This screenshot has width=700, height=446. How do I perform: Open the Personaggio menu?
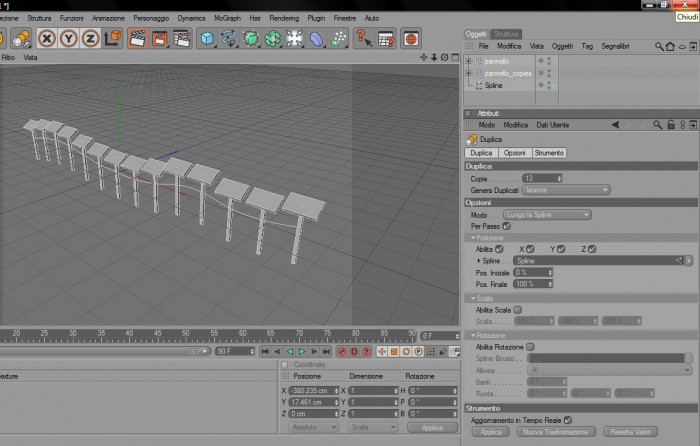click(151, 18)
